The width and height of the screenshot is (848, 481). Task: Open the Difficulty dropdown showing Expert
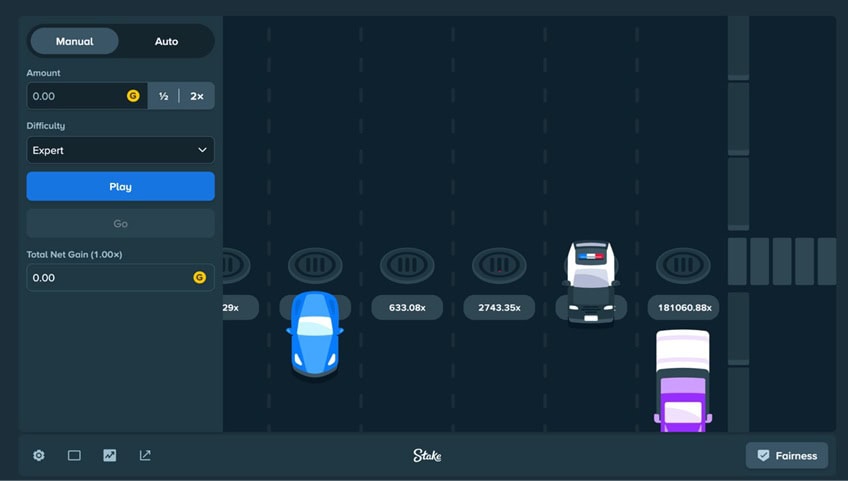[121, 150]
